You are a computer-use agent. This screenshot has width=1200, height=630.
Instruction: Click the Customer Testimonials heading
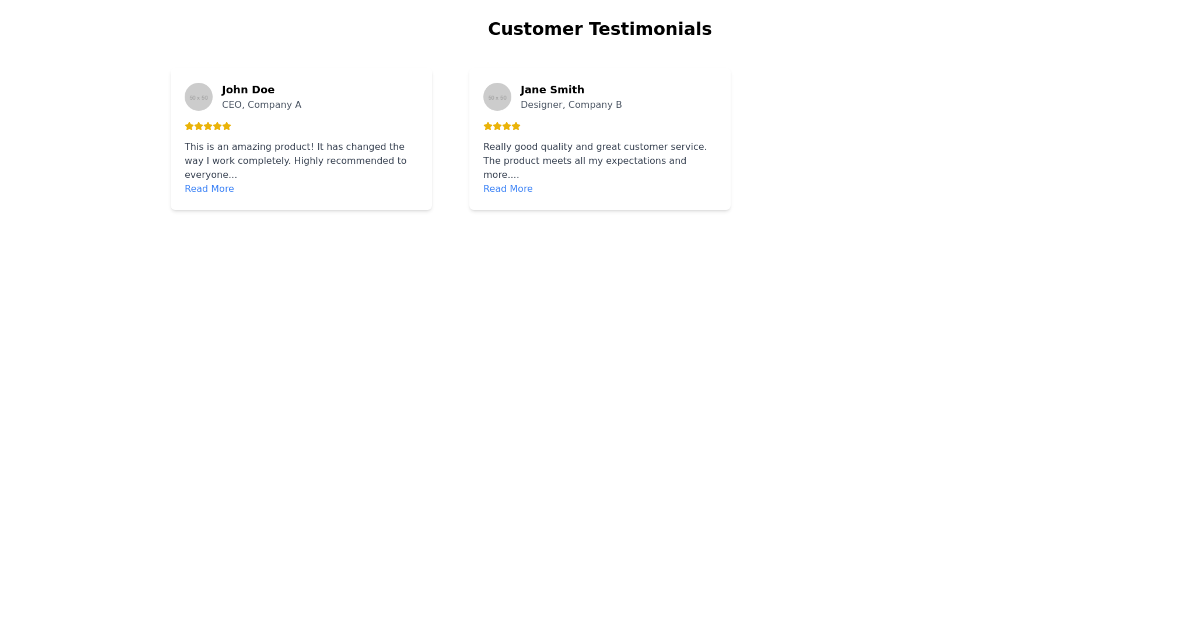tap(600, 29)
